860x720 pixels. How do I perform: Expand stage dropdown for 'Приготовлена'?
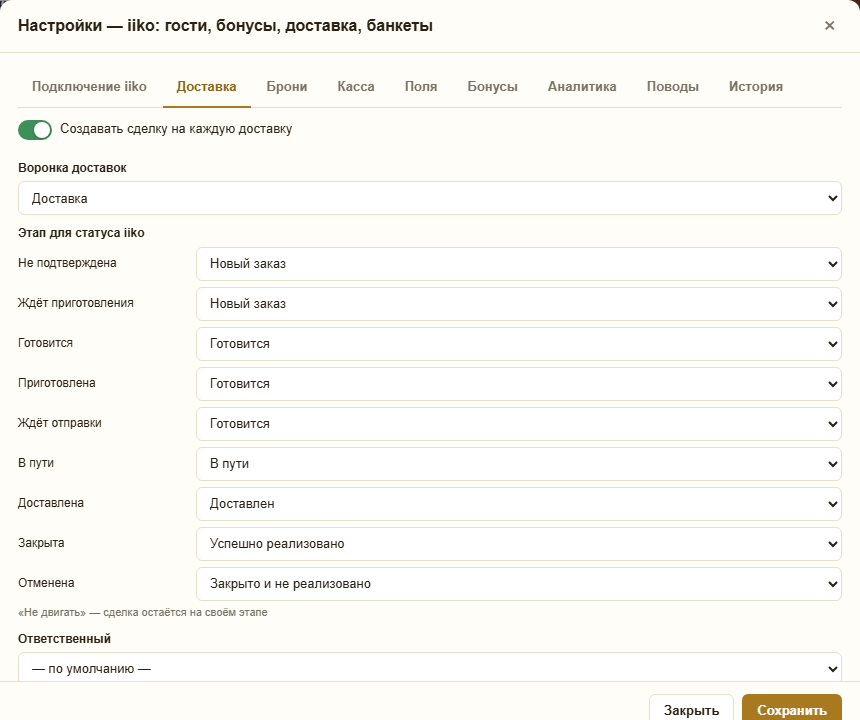(x=519, y=384)
